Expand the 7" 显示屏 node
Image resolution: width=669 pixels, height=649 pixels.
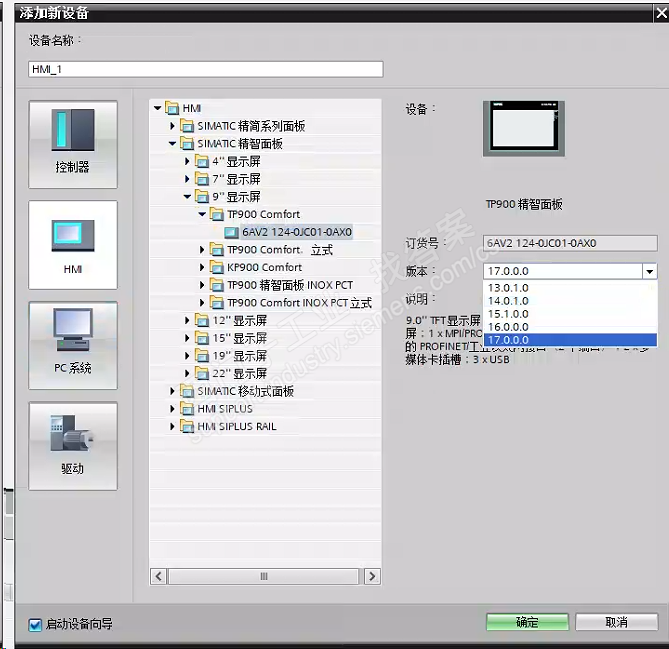tap(187, 179)
